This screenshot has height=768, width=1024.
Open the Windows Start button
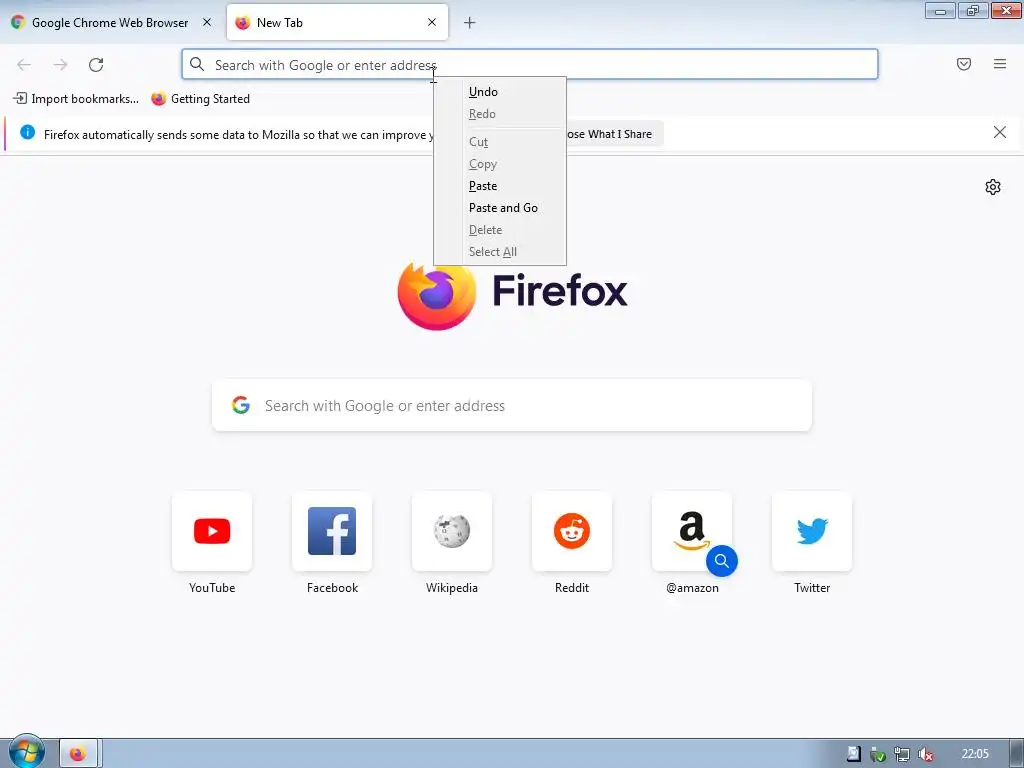26,752
